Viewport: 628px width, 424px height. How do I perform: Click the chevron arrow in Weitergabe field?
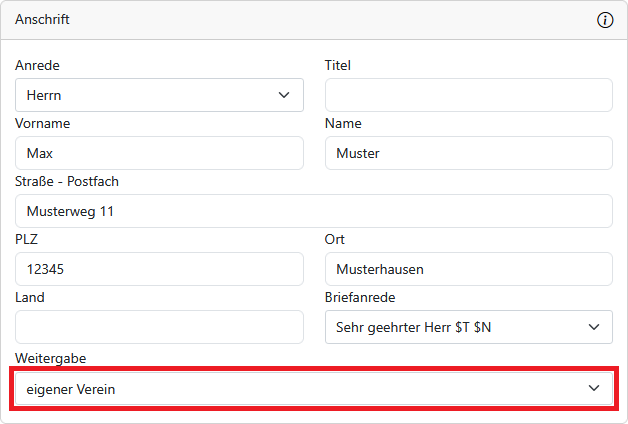pyautogui.click(x=594, y=388)
